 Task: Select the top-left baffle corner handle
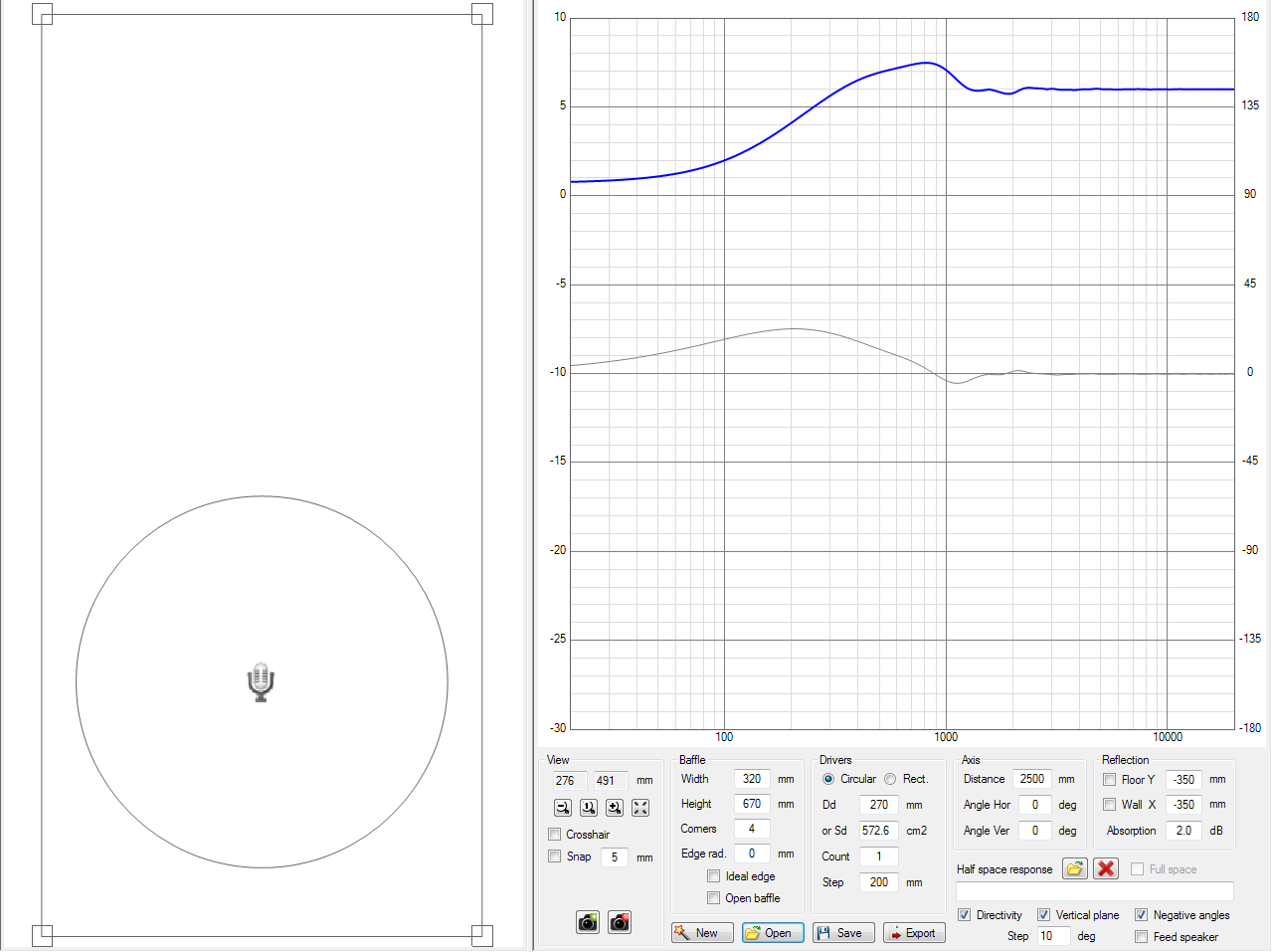pyautogui.click(x=42, y=14)
